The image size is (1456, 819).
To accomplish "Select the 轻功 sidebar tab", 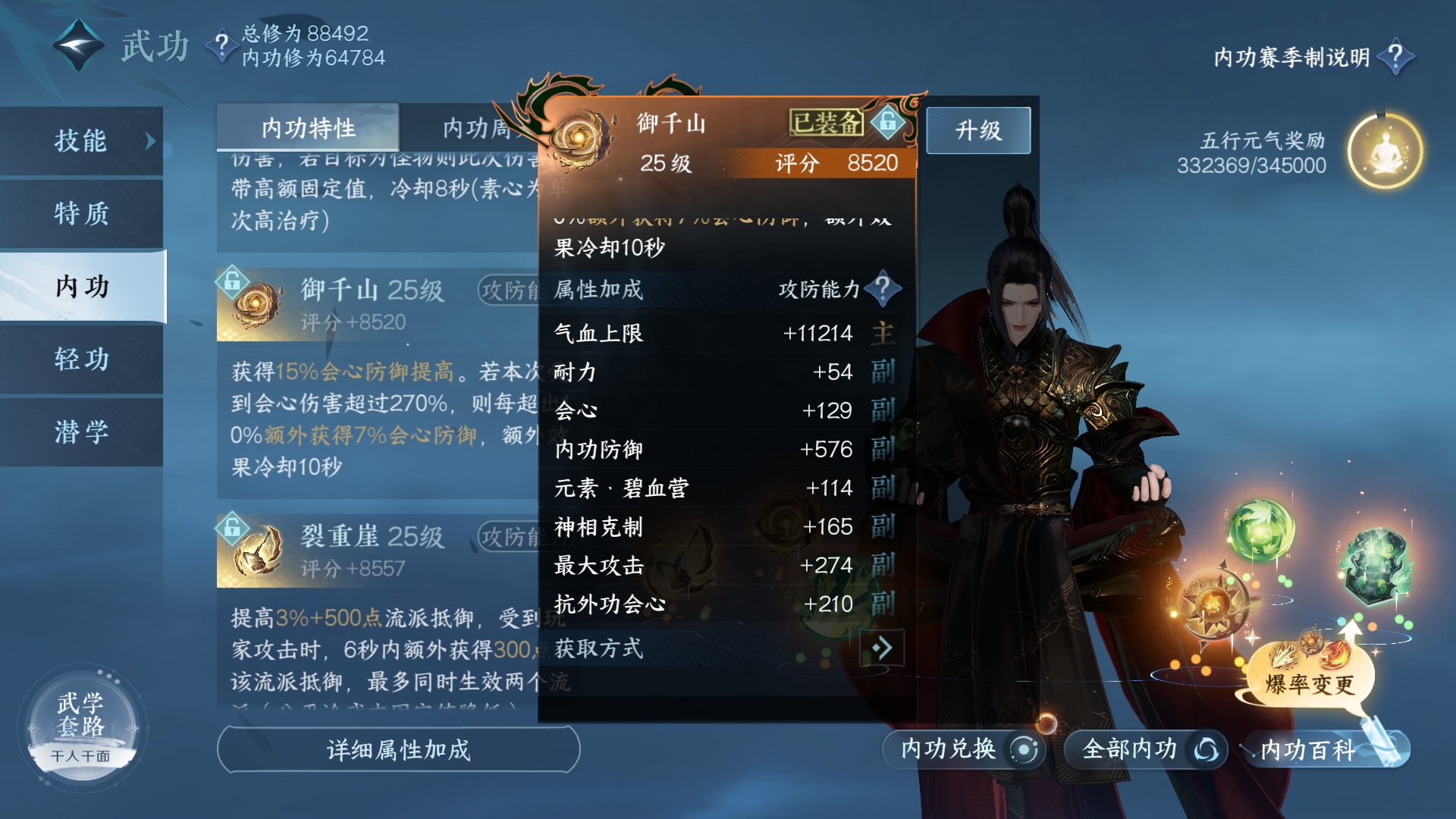I will (x=82, y=359).
